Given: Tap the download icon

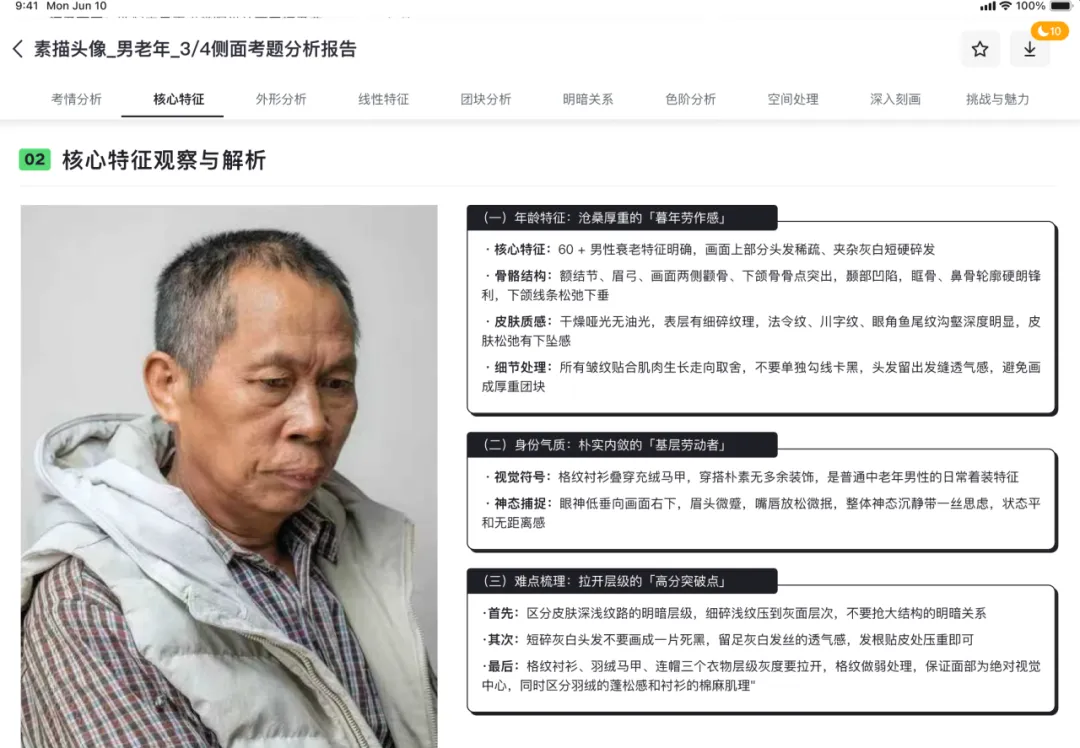Looking at the screenshot, I should [x=1029, y=49].
